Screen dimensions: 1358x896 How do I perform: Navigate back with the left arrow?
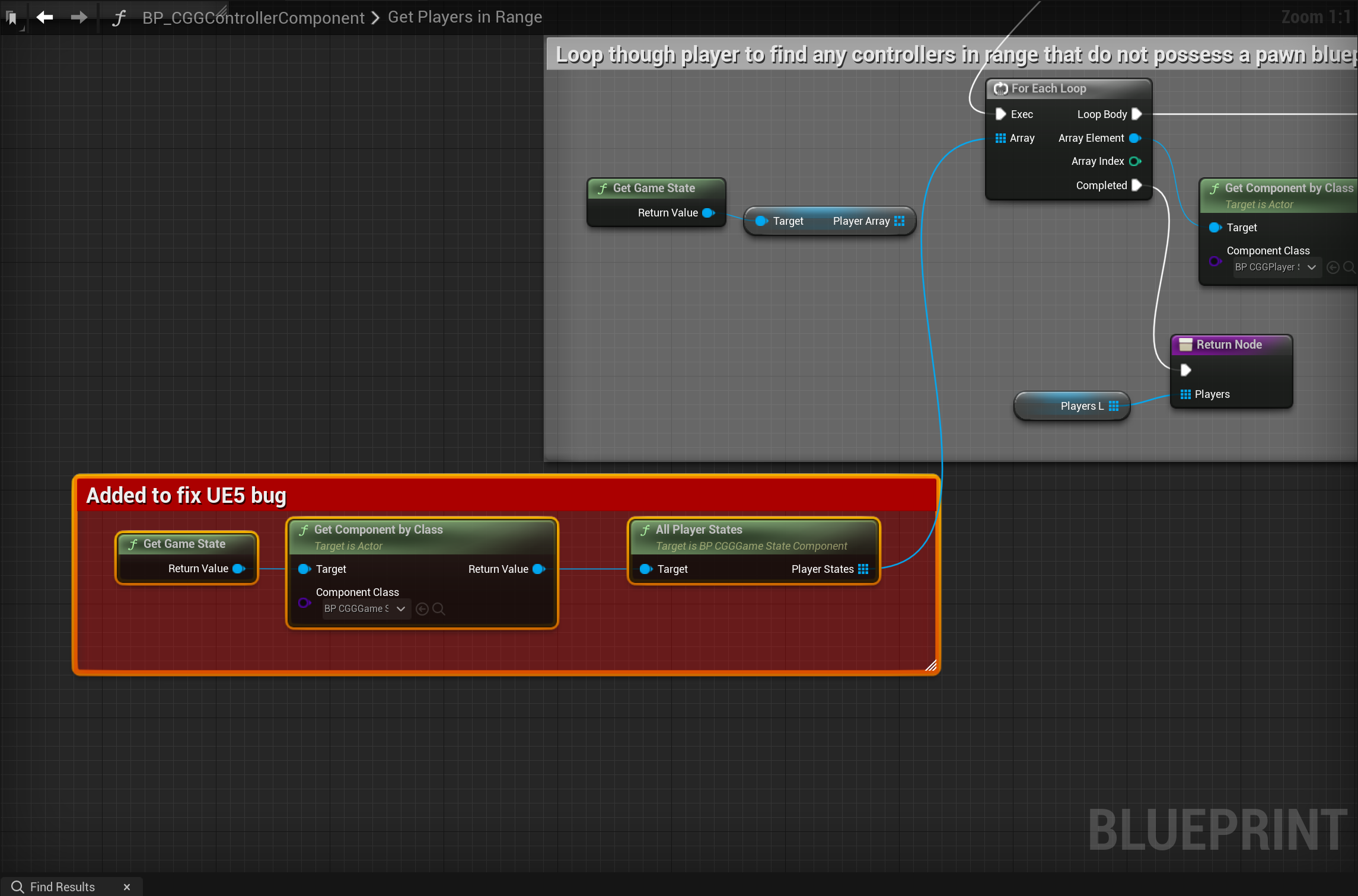pos(45,18)
